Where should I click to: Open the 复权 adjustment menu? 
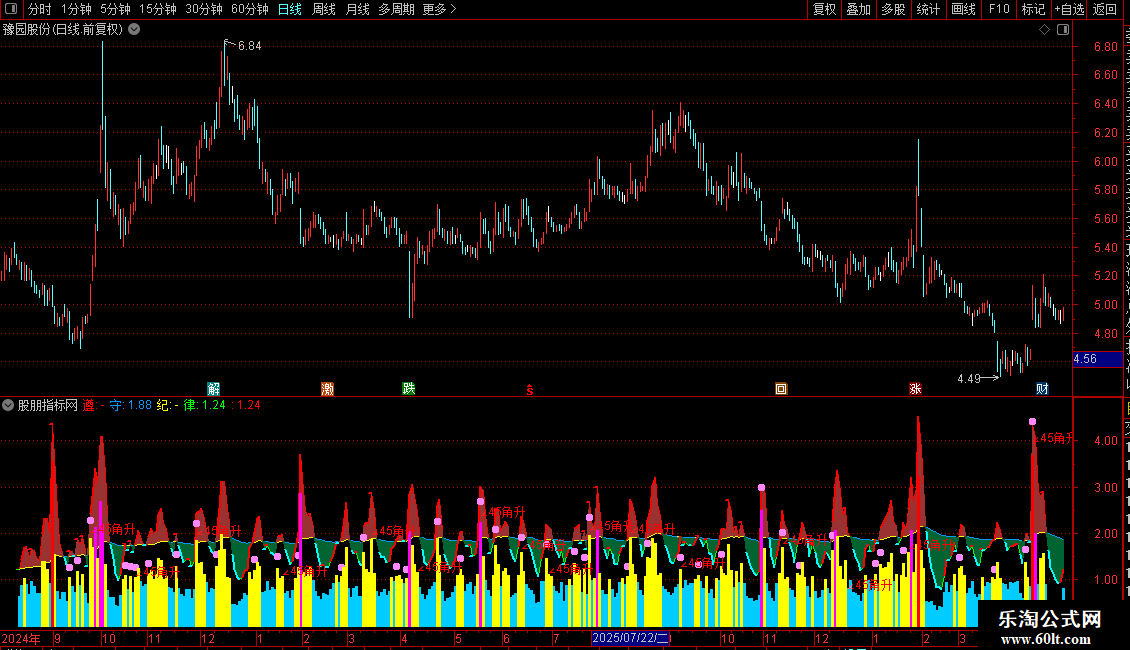[824, 9]
